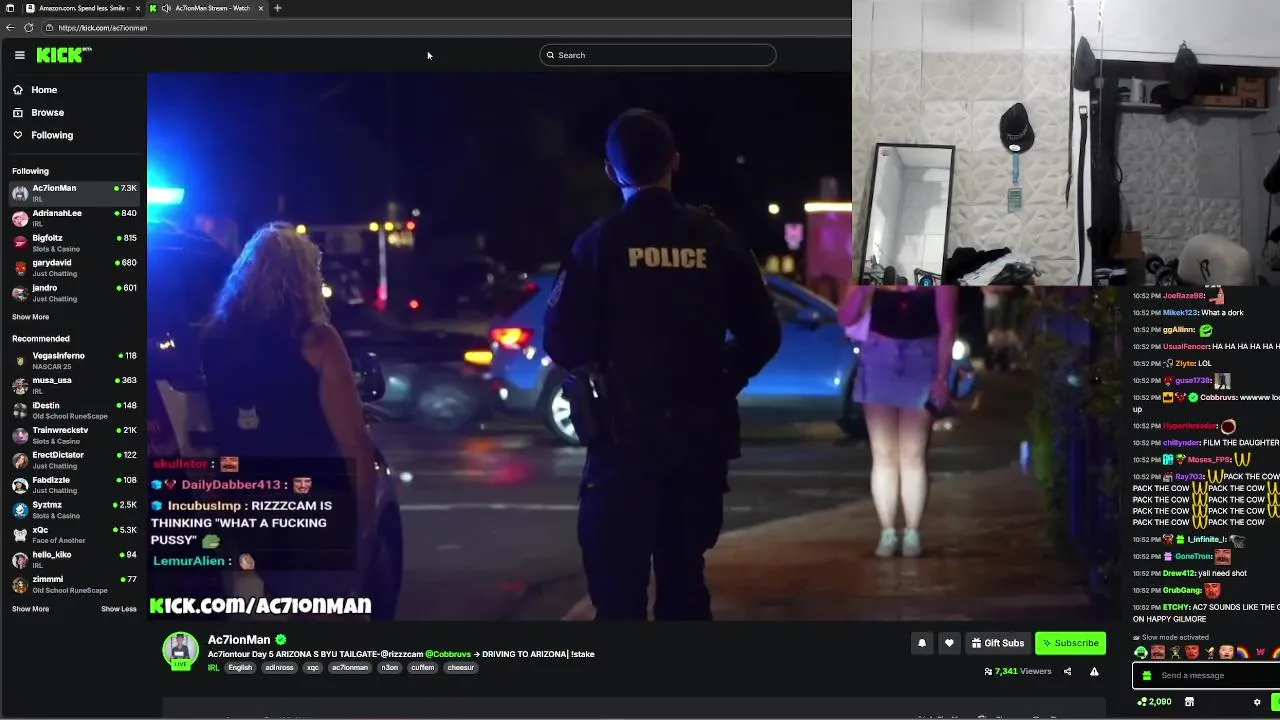Open AdrianahLee channel in sidebar
This screenshot has width=1280, height=720.
(74, 217)
